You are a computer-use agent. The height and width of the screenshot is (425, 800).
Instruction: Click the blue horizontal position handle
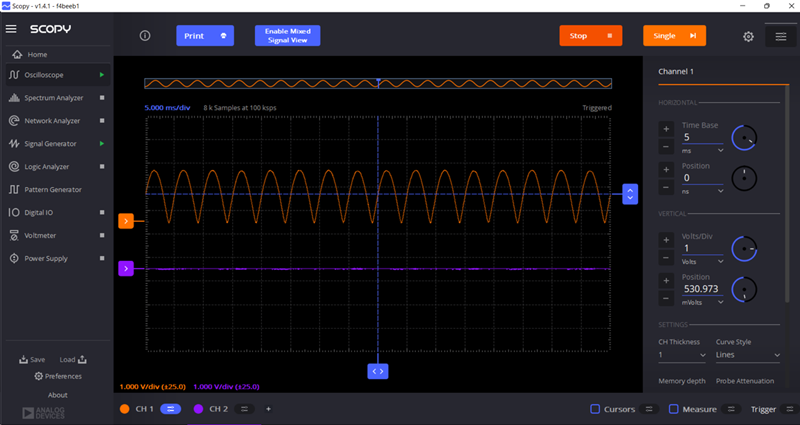(377, 370)
